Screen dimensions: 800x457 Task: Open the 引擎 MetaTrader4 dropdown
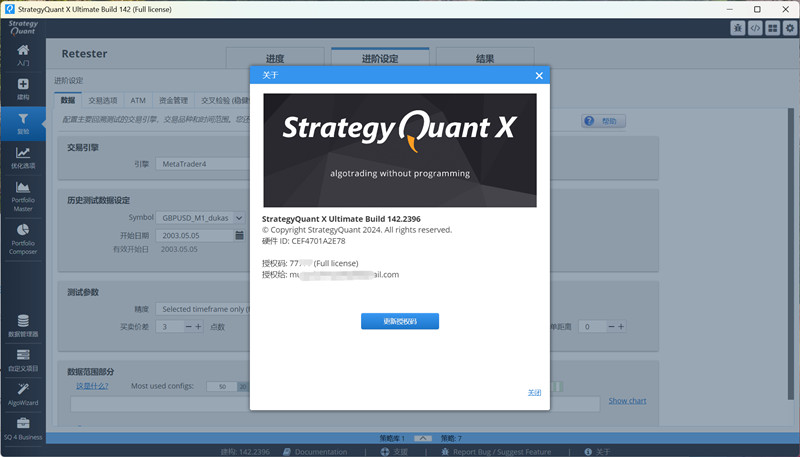coord(203,164)
